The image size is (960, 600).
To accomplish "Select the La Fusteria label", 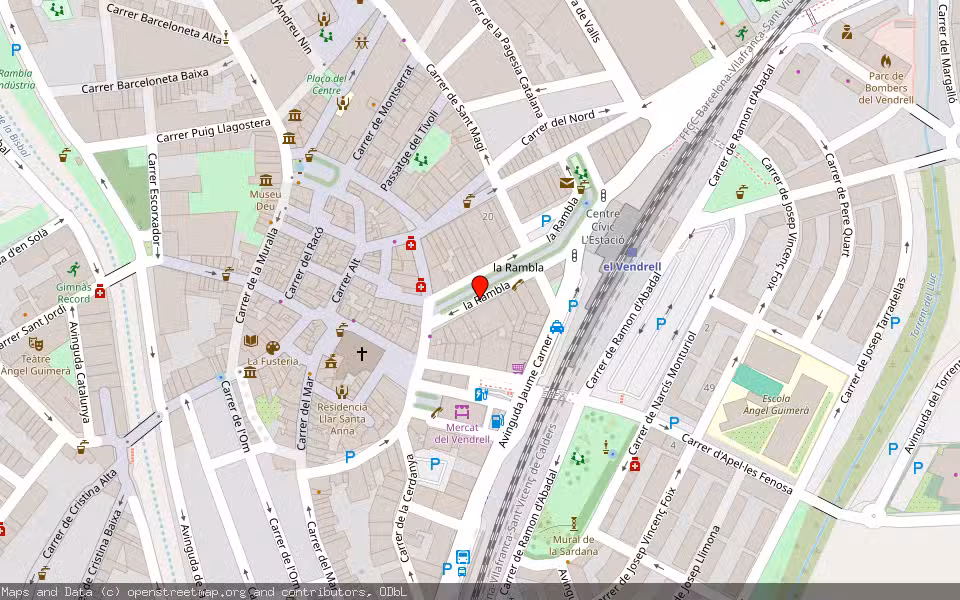I will coord(272,361).
